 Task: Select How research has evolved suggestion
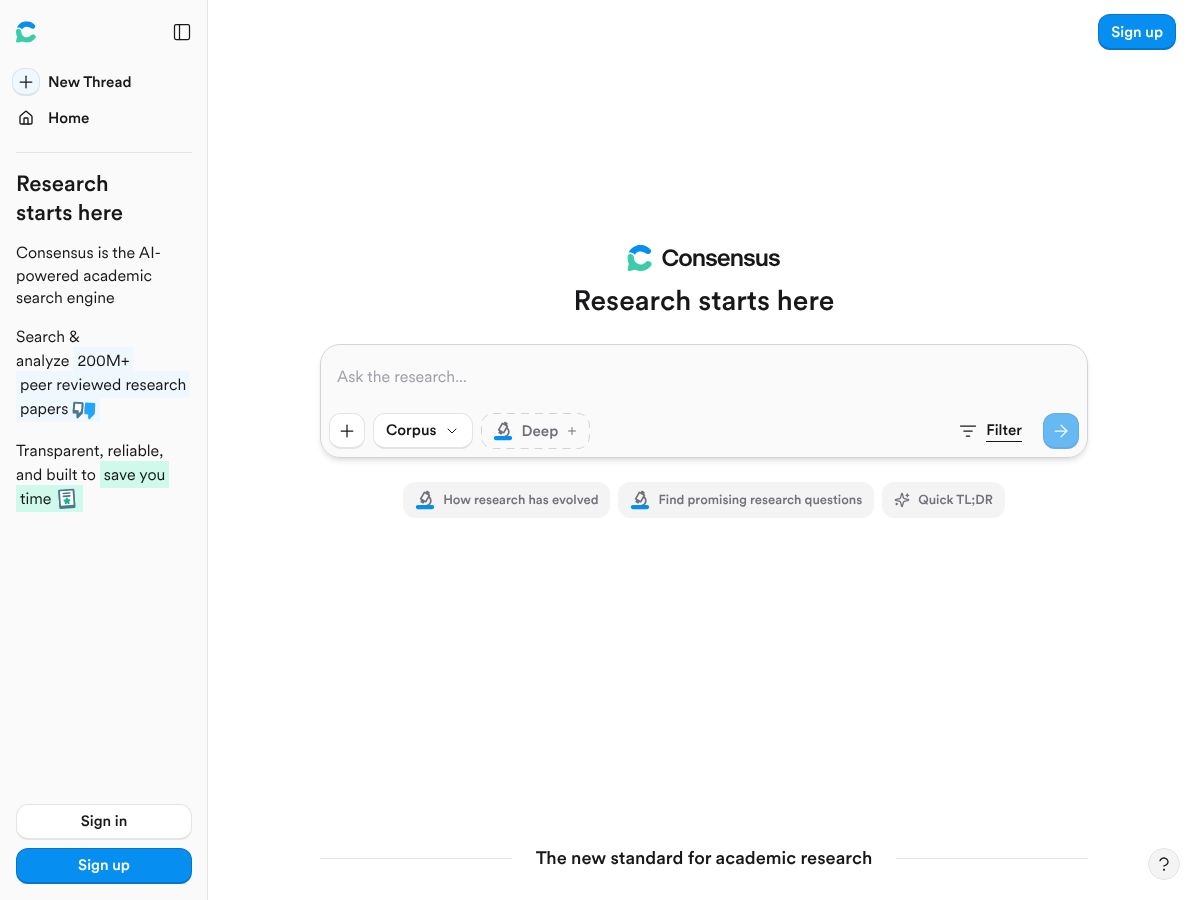coord(506,500)
